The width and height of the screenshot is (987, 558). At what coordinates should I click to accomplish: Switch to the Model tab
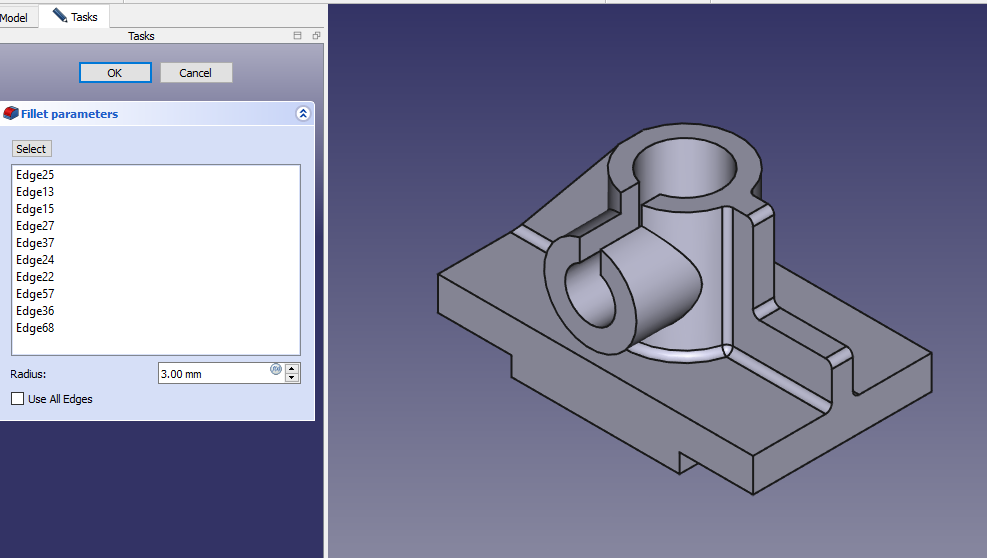click(14, 17)
